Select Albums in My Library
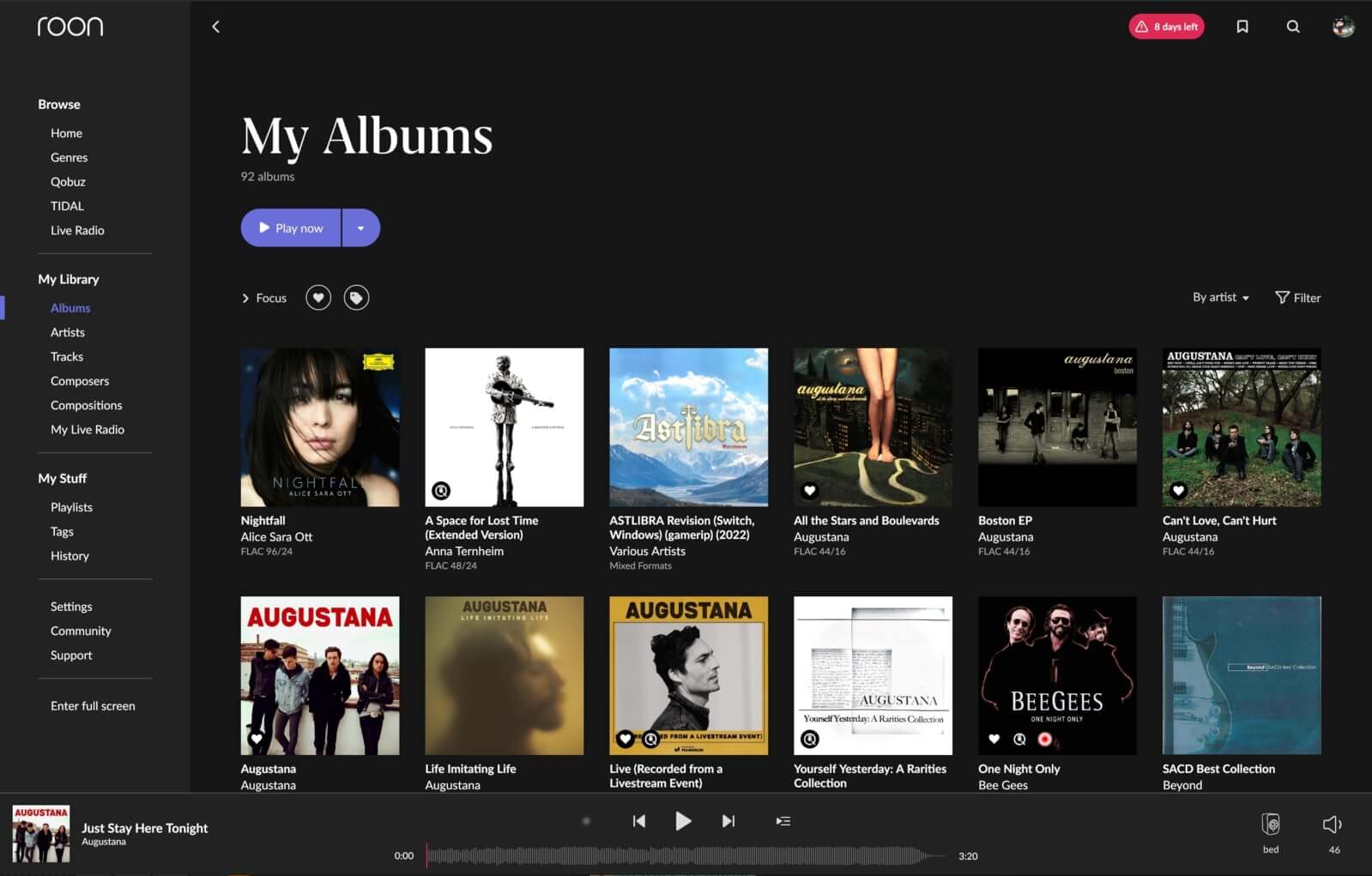 pyautogui.click(x=70, y=308)
